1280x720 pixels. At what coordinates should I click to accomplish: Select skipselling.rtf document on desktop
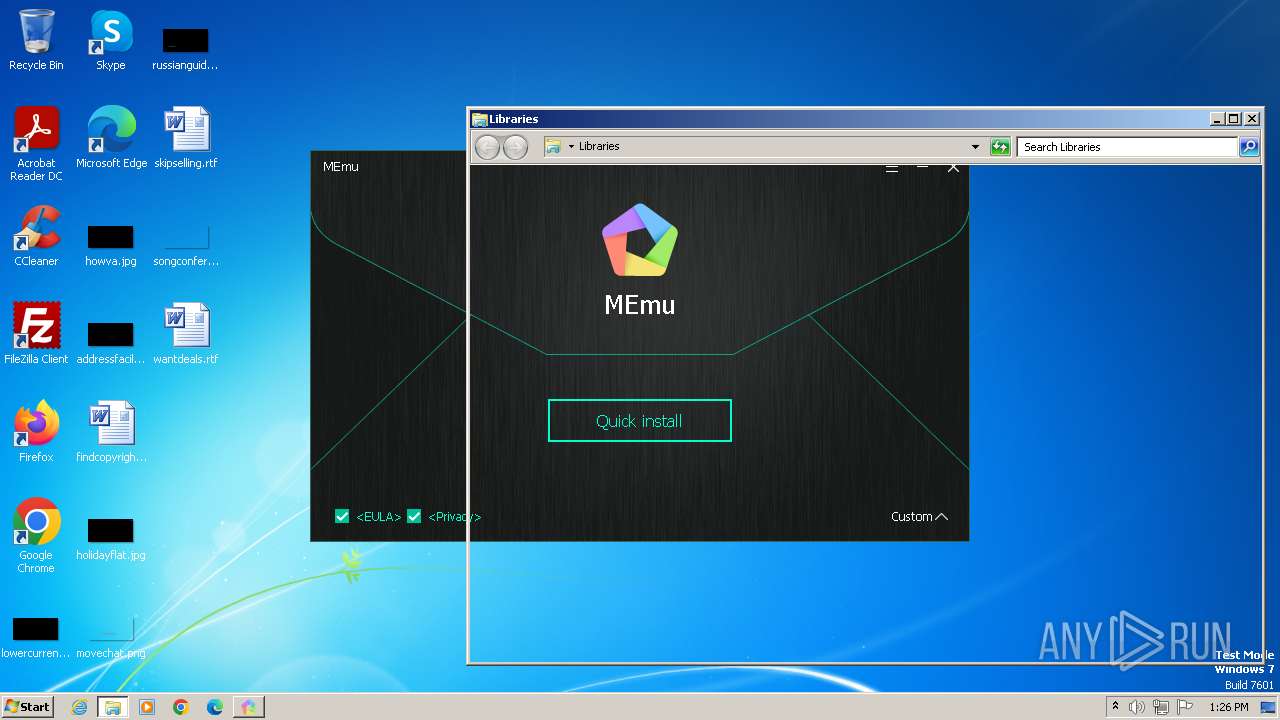pos(186,138)
